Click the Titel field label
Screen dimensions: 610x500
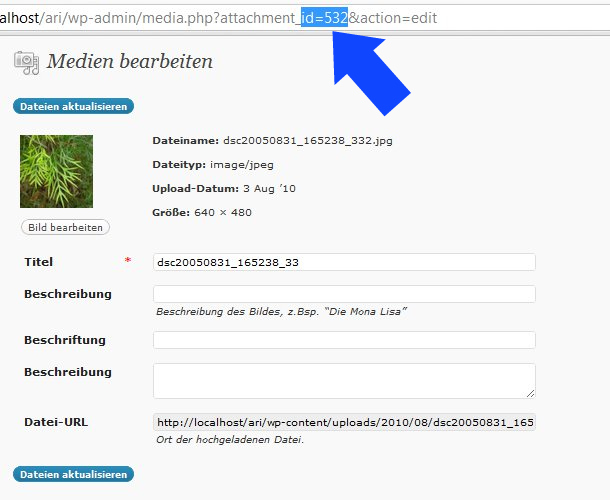[38, 262]
